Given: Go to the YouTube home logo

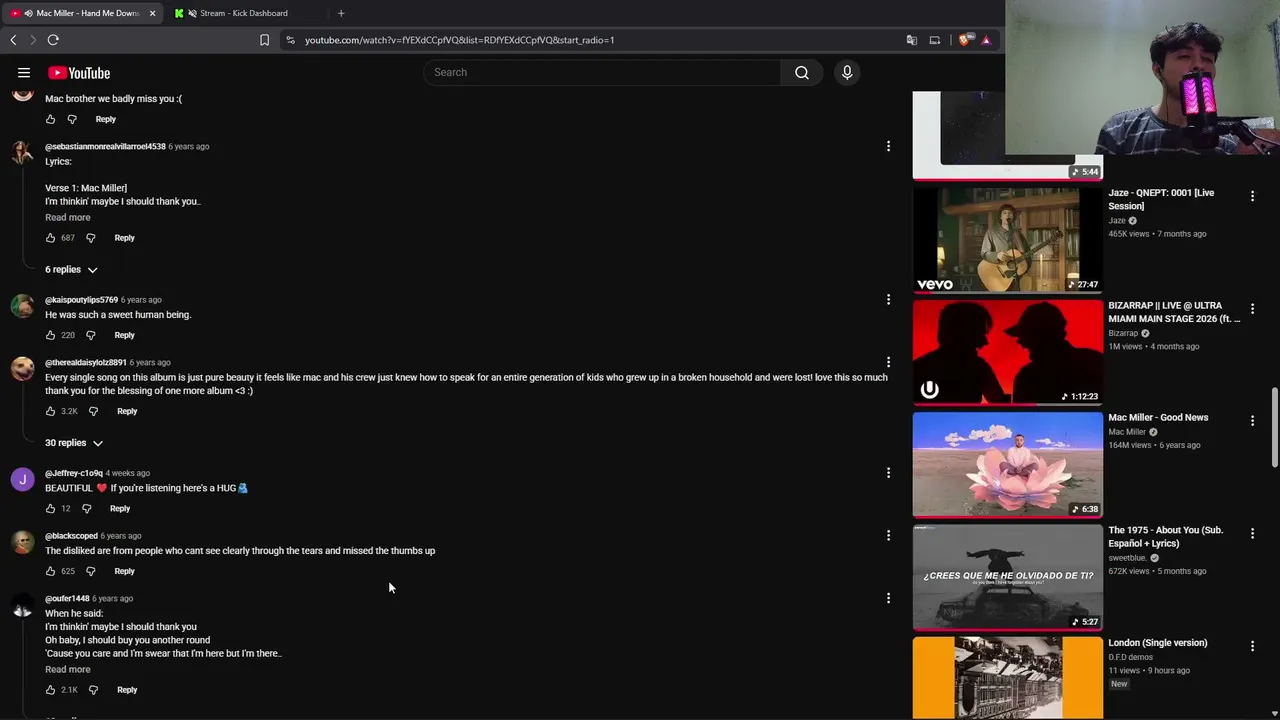Looking at the screenshot, I should 79,73.
